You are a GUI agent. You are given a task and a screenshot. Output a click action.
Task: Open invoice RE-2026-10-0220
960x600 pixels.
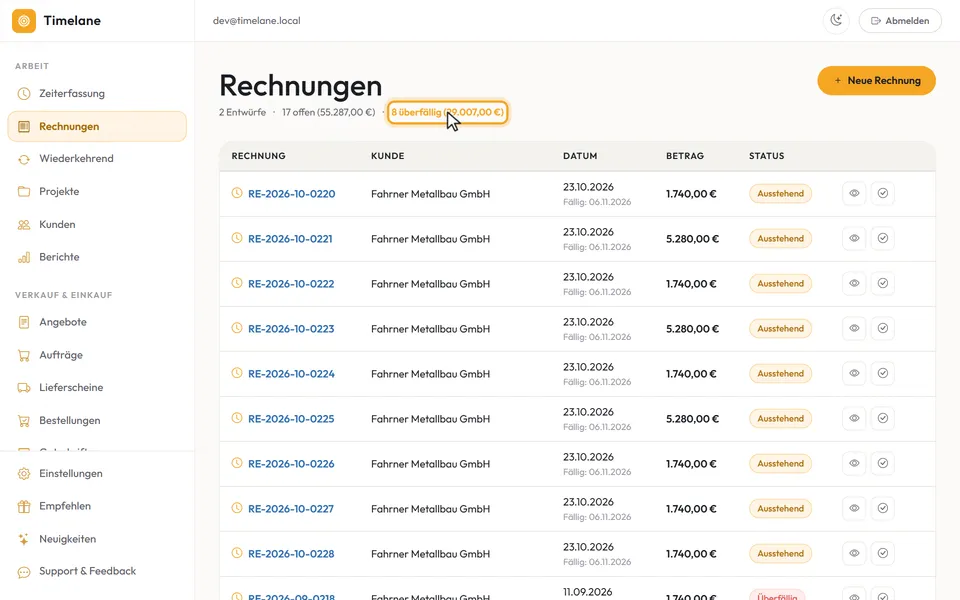[x=291, y=194]
